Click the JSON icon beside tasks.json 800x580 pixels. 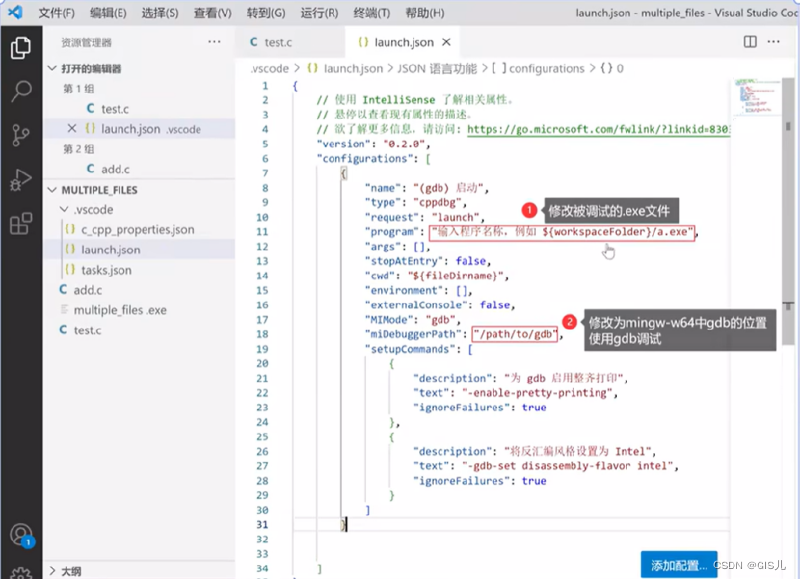pyautogui.click(x=70, y=269)
